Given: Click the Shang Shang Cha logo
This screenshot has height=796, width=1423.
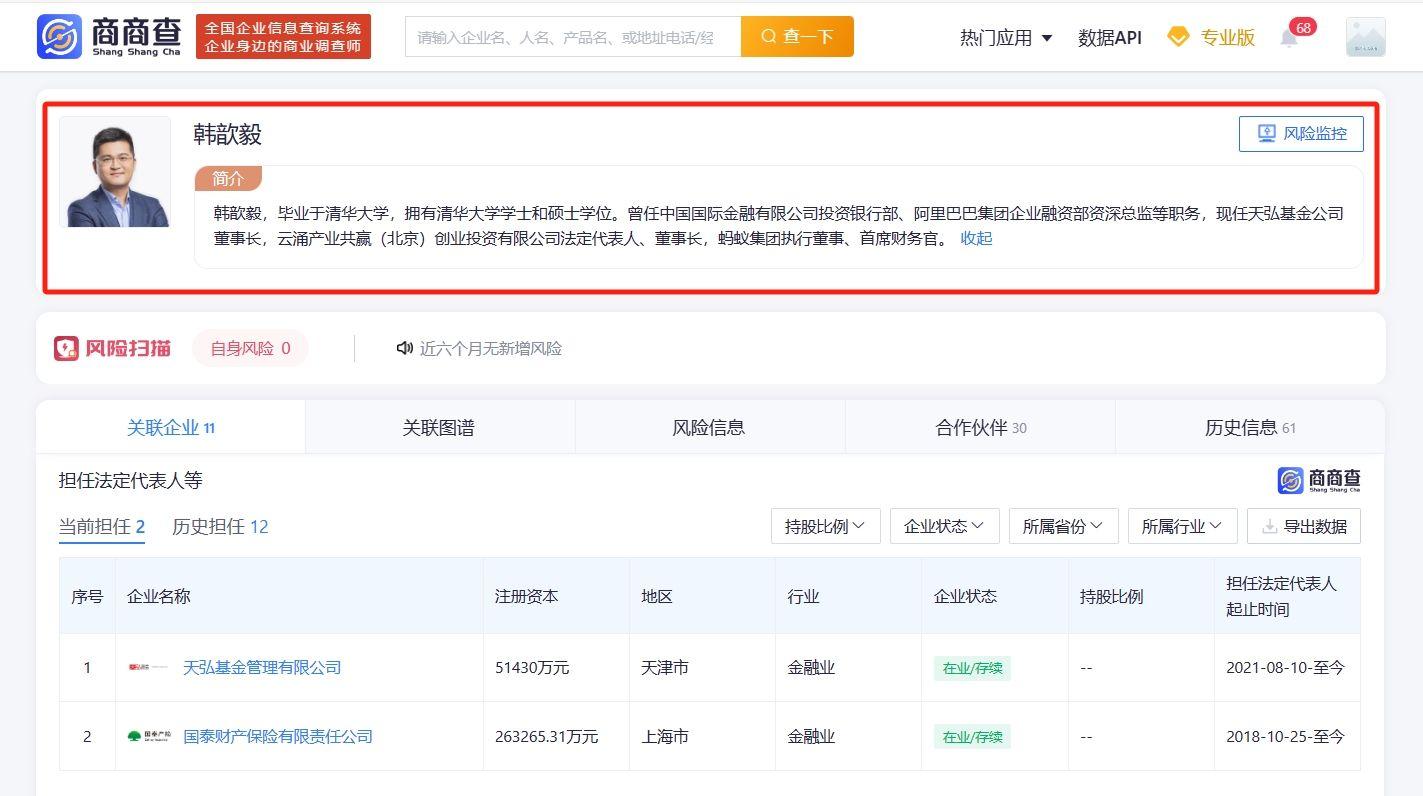Looking at the screenshot, I should (x=109, y=37).
